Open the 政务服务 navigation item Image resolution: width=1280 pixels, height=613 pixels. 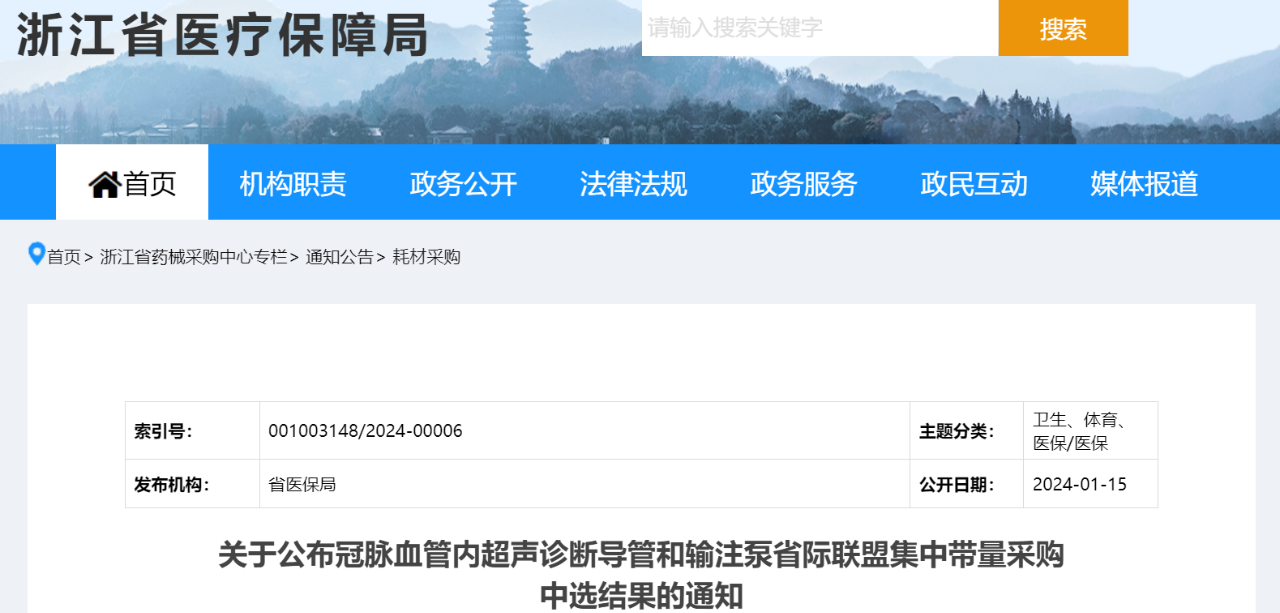804,184
